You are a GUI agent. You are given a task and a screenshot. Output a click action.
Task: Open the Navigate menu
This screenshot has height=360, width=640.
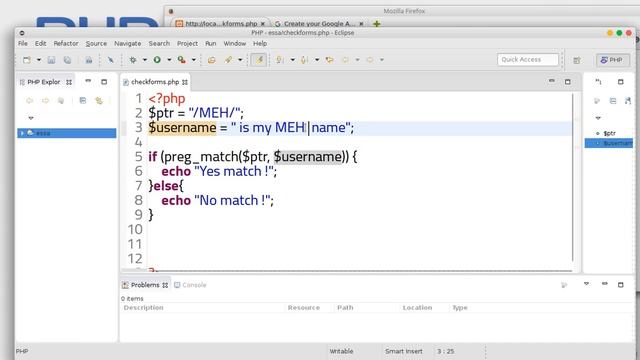[x=128, y=43]
